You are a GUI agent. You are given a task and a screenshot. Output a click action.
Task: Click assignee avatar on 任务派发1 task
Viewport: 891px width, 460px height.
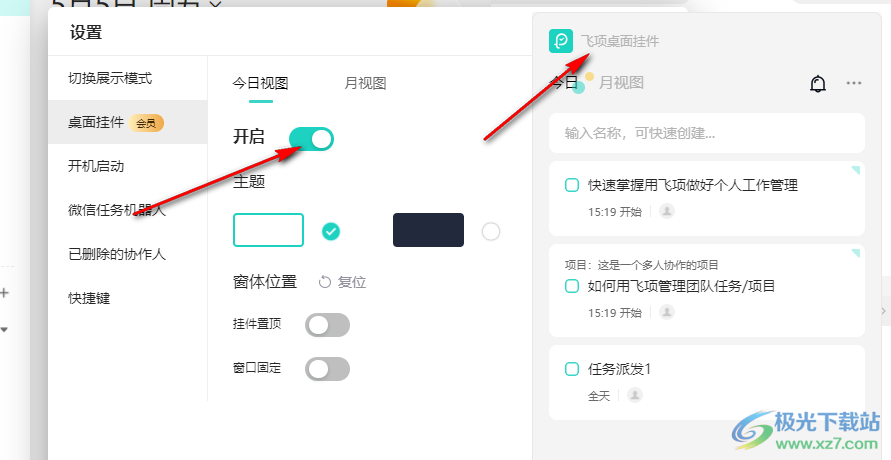pos(635,395)
